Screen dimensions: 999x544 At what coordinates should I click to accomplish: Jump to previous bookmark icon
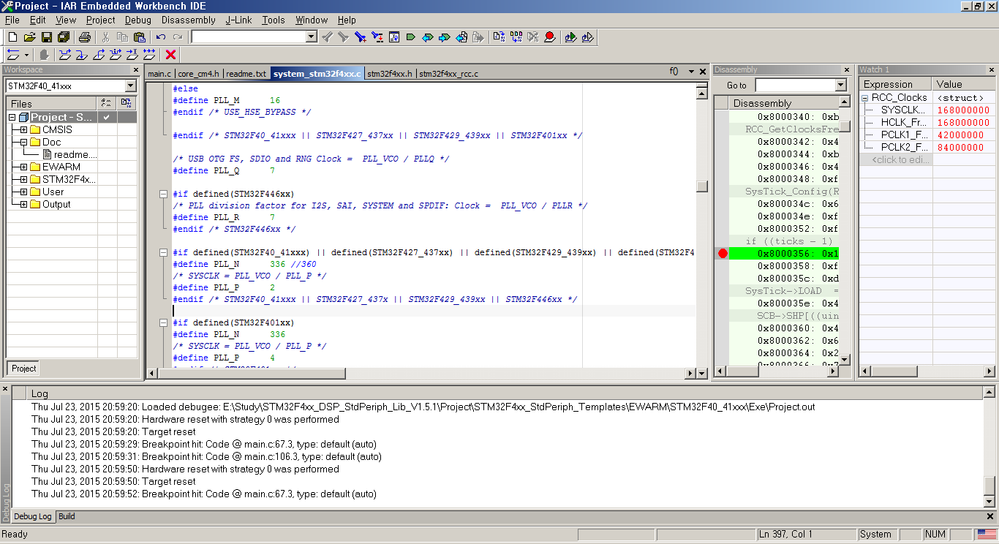(x=428, y=37)
